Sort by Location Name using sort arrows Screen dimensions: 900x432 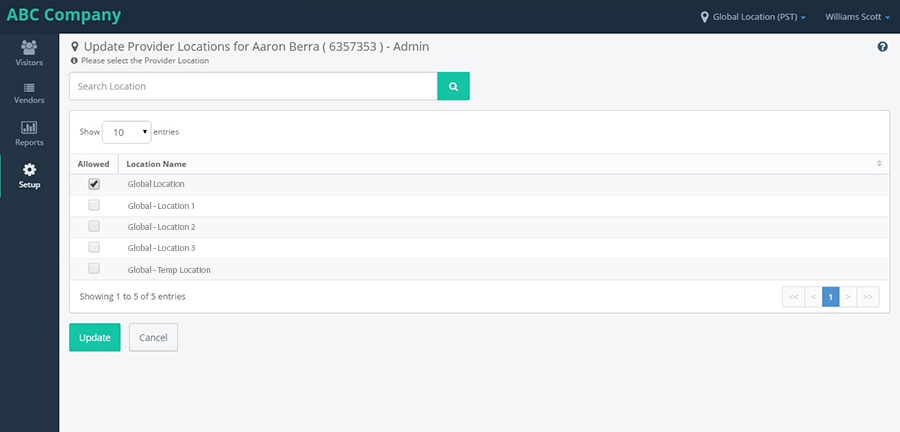point(879,164)
